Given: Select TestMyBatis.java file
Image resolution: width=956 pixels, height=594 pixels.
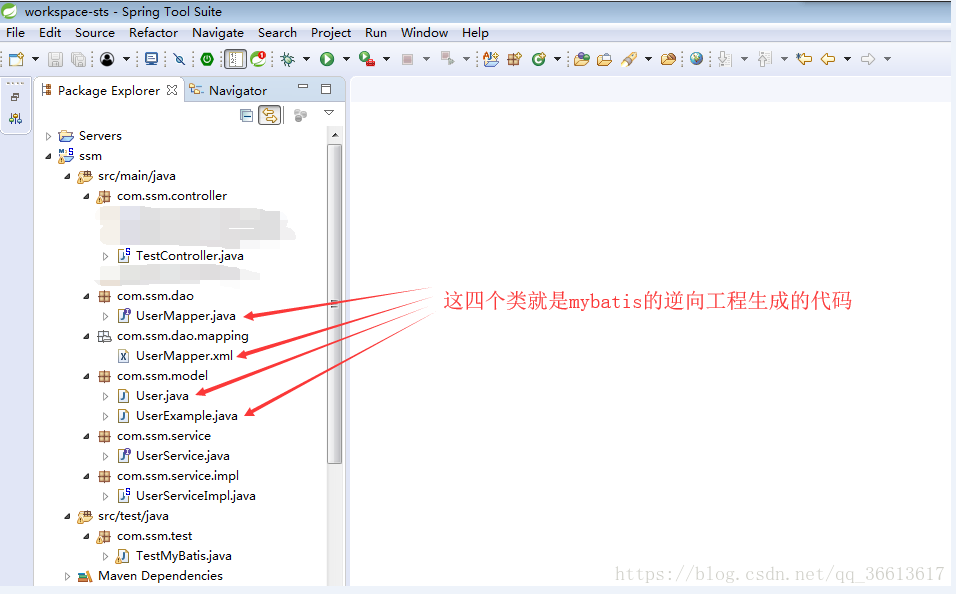Looking at the screenshot, I should (183, 556).
